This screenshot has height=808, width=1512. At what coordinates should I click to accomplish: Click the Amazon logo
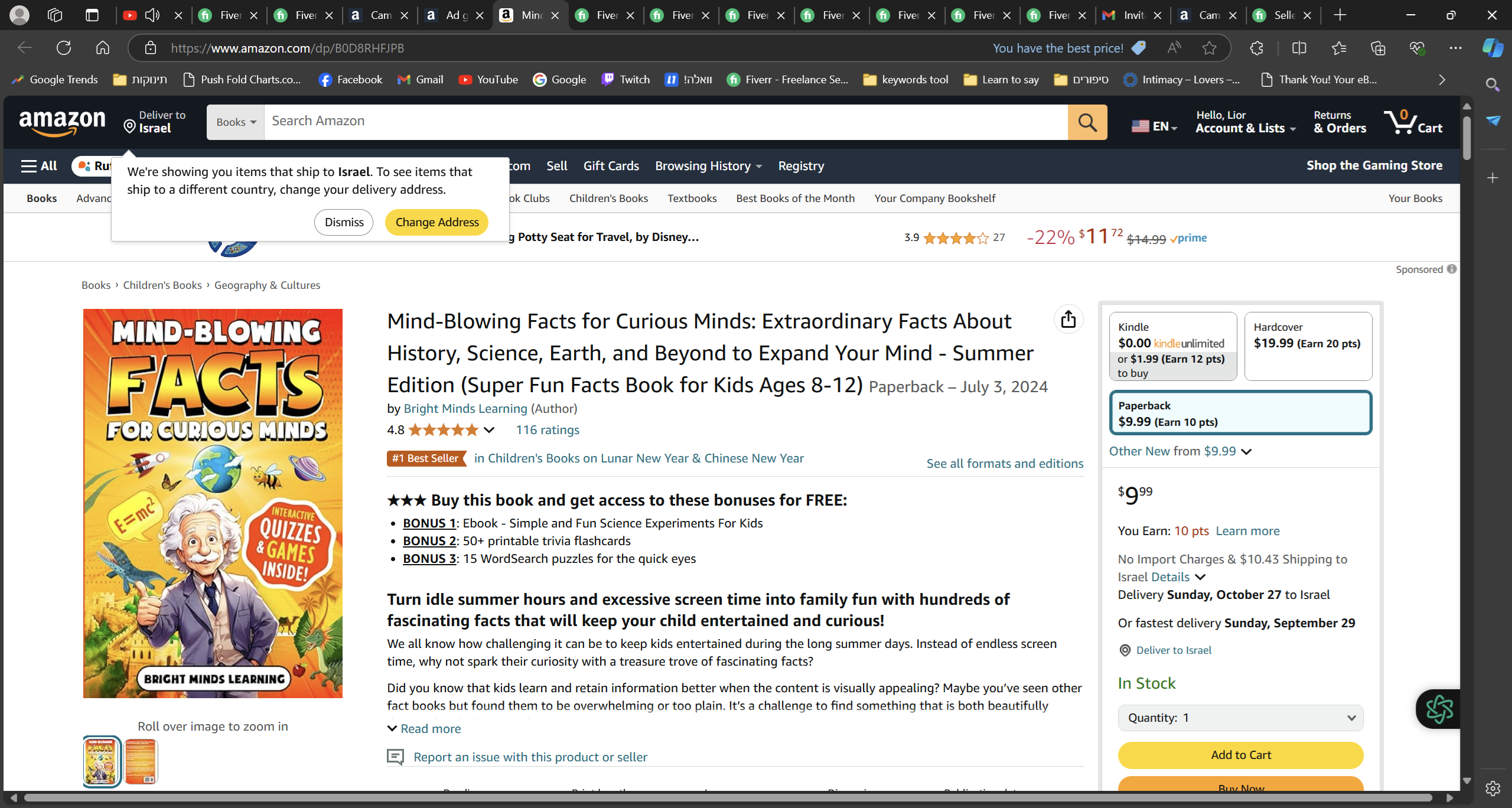pos(62,122)
